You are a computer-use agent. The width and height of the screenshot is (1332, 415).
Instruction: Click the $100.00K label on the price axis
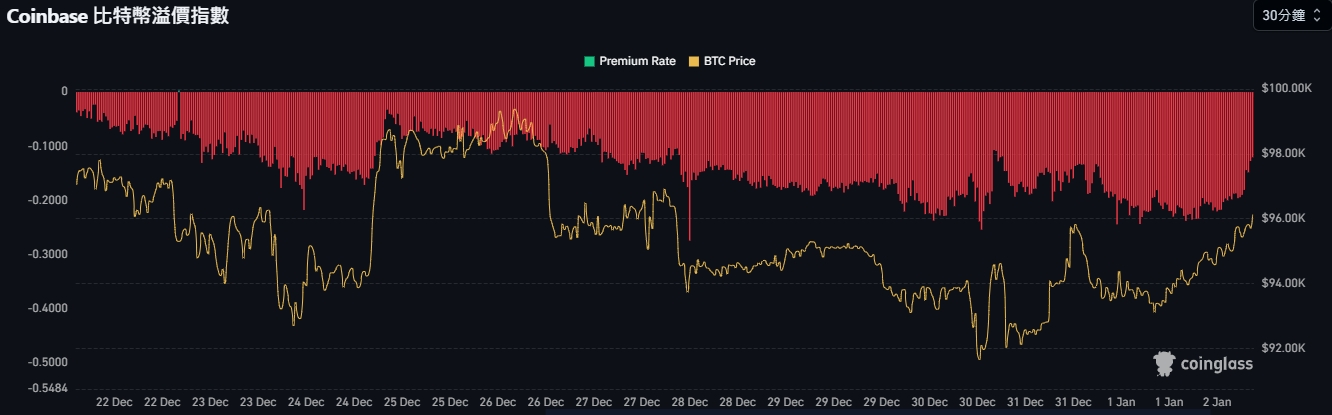1286,89
